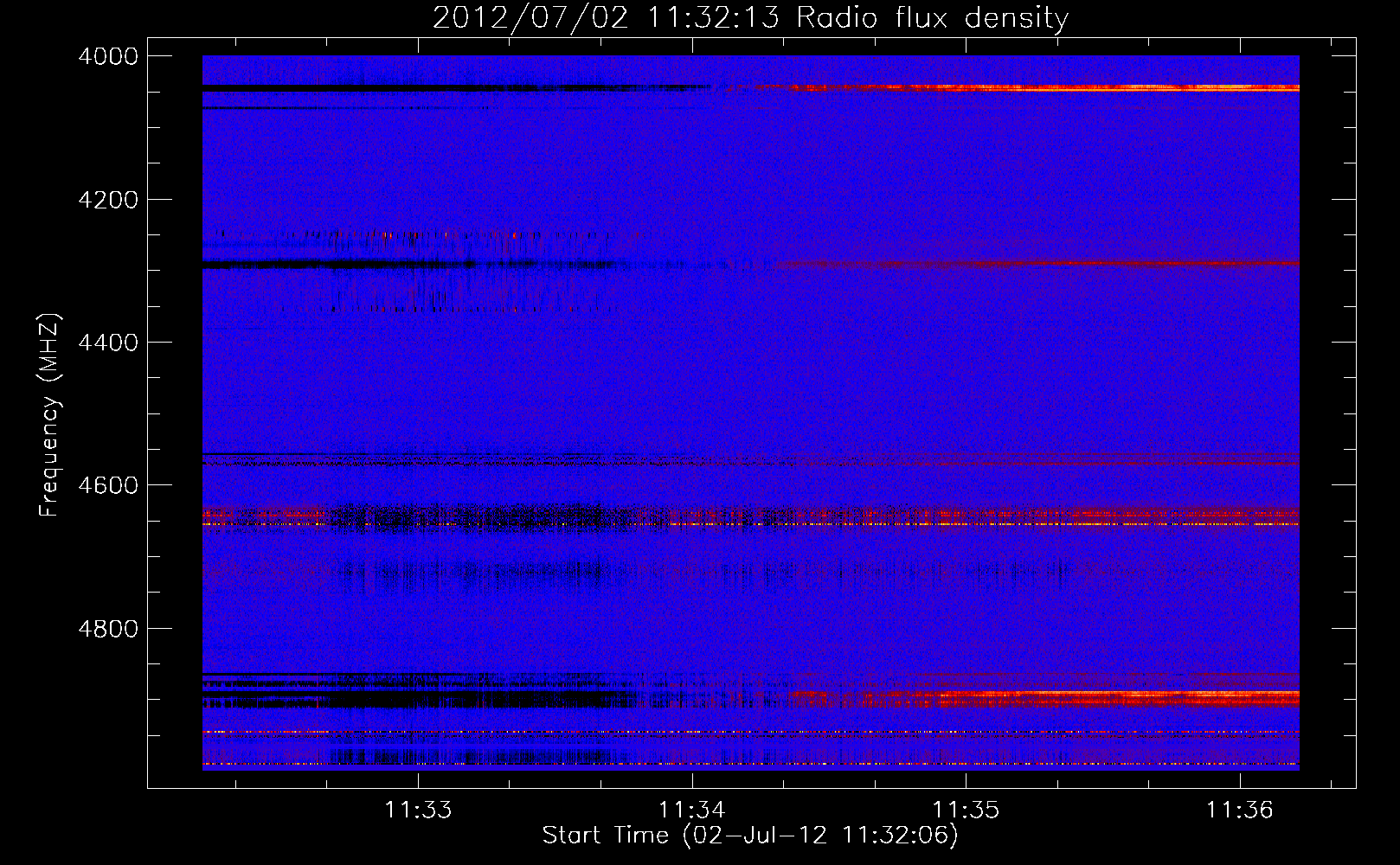The height and width of the screenshot is (865, 1400).
Task: Click the 4000 frequency axis label
Action: (108, 56)
